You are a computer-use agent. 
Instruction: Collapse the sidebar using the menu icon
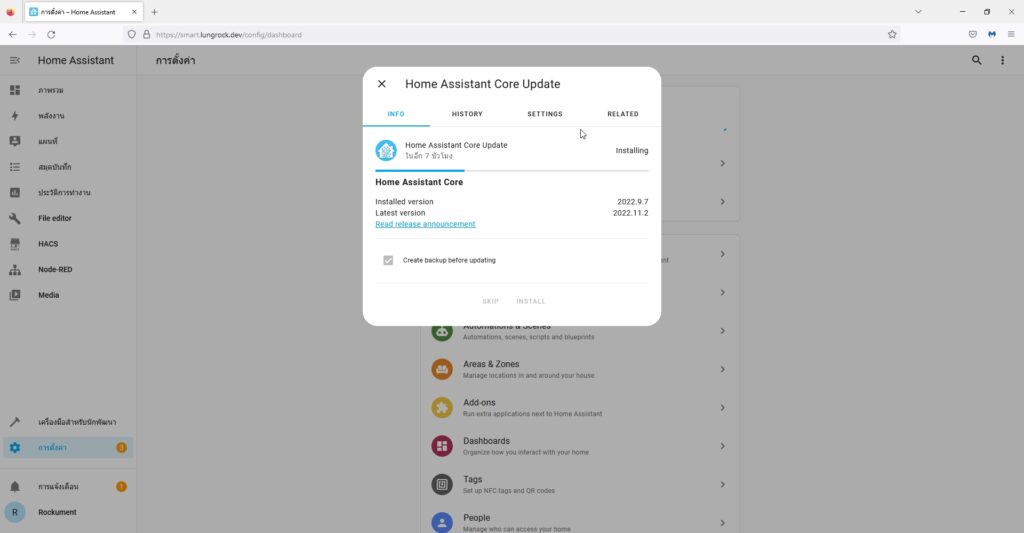click(x=14, y=60)
